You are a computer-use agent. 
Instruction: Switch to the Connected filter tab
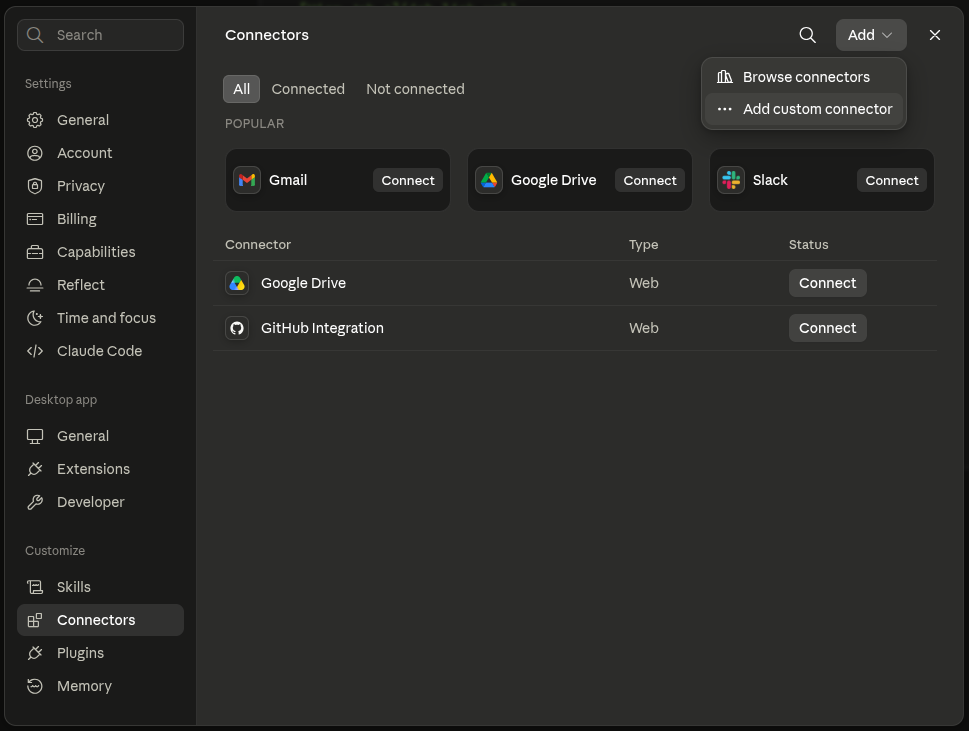[x=308, y=89]
